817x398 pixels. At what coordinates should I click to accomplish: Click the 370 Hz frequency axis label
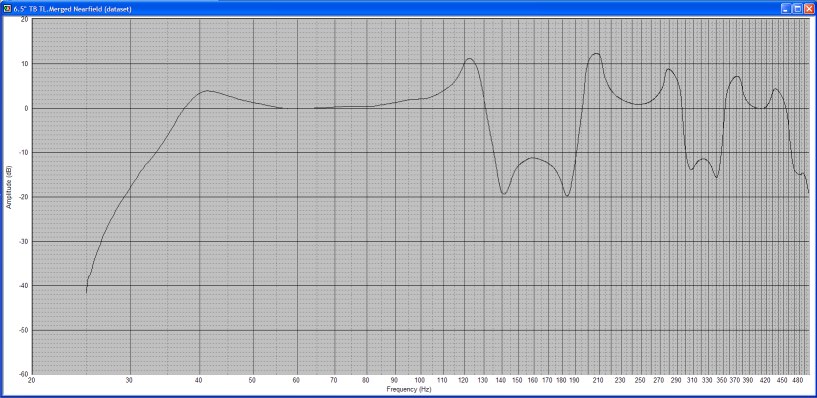[735, 380]
